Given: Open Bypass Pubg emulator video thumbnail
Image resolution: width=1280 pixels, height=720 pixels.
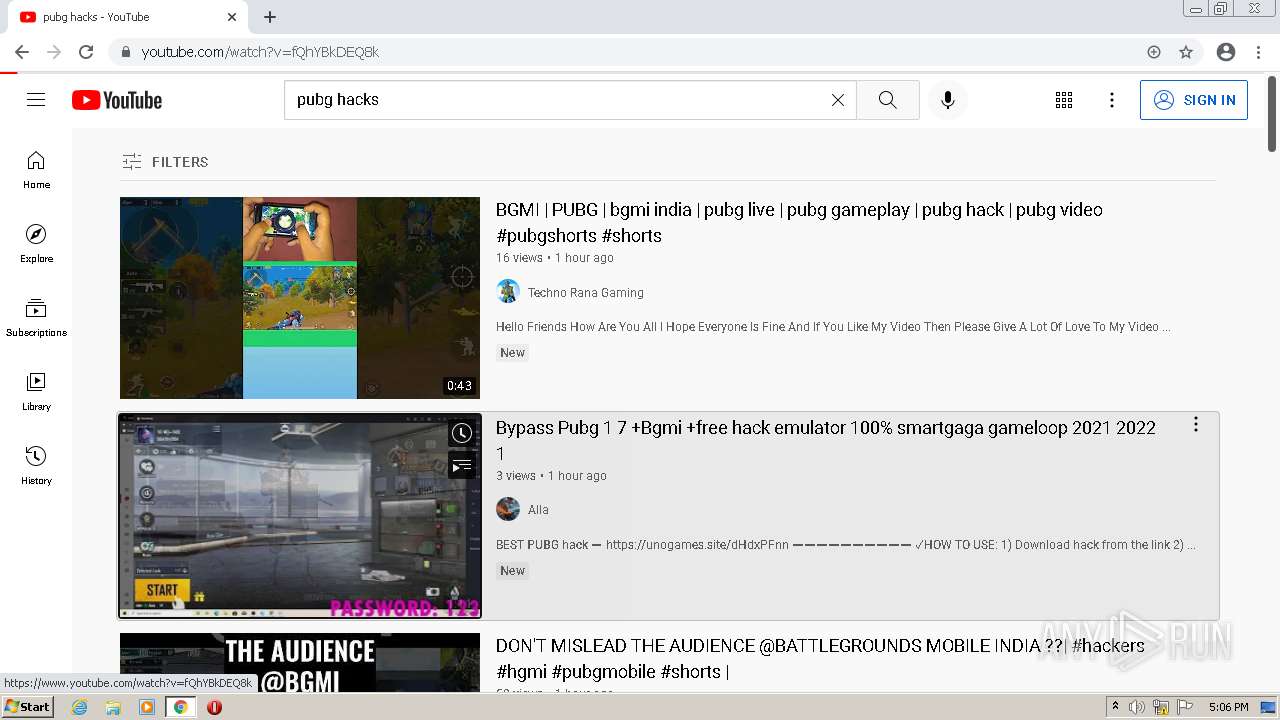Looking at the screenshot, I should (300, 516).
